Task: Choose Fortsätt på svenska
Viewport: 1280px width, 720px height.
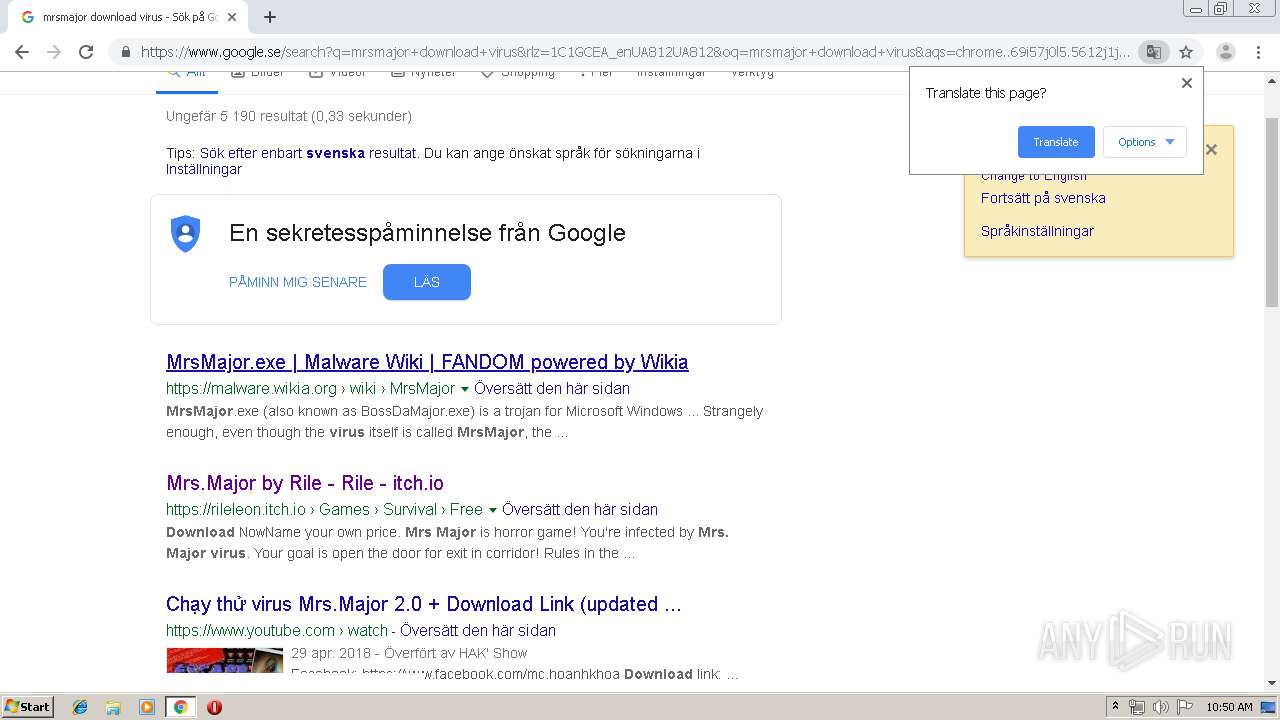Action: pyautogui.click(x=1043, y=198)
